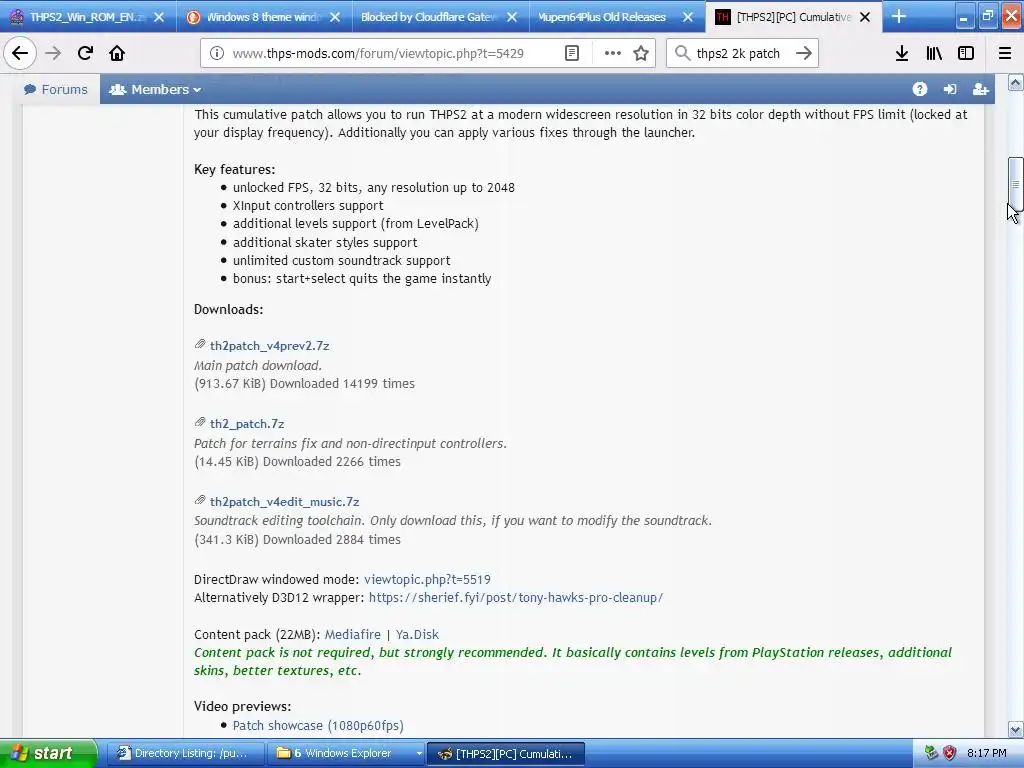The height and width of the screenshot is (768, 1024).
Task: Click the network tray icon
Action: (931, 753)
